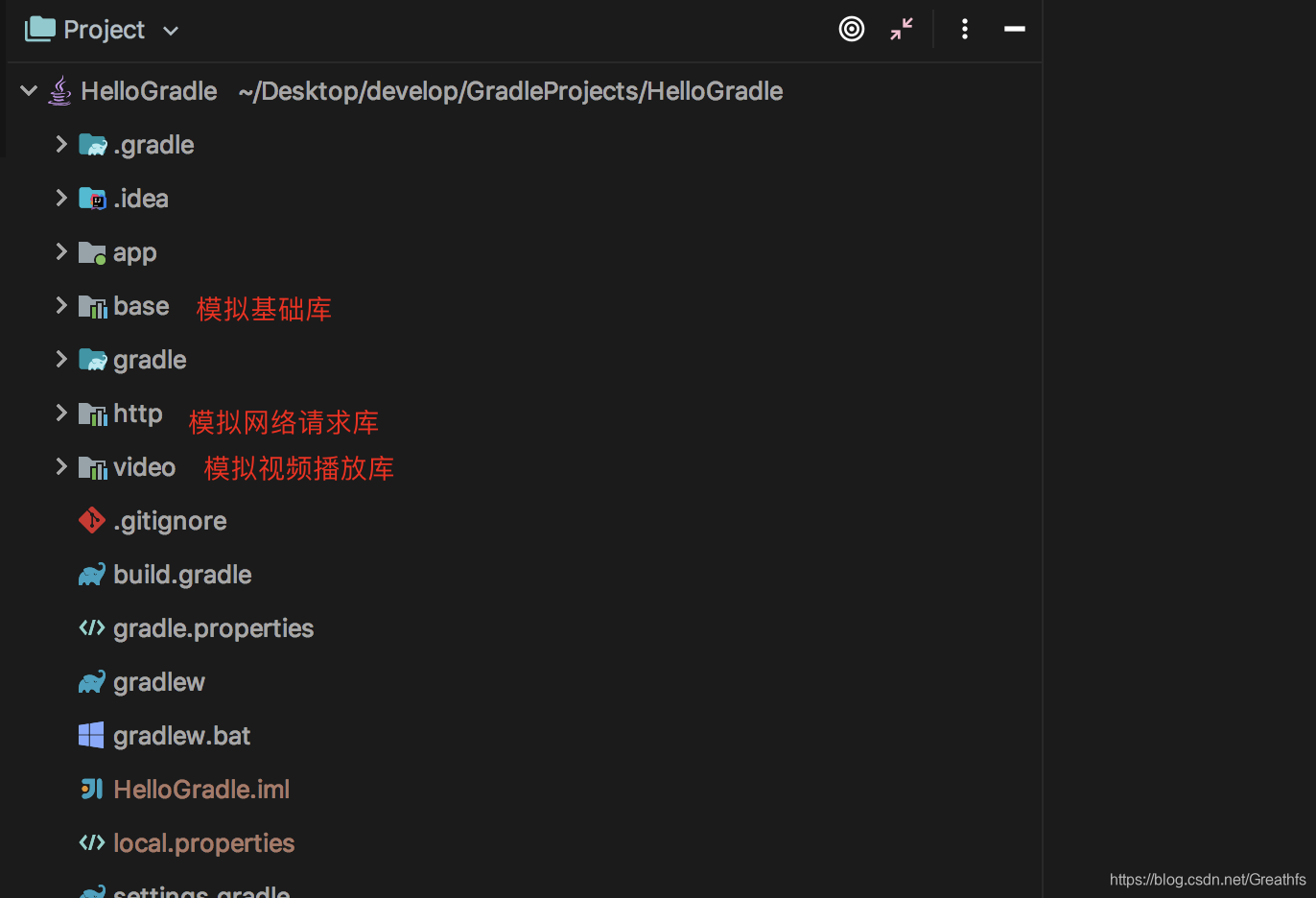
Task: Select the gradle folder name
Action: click(150, 360)
